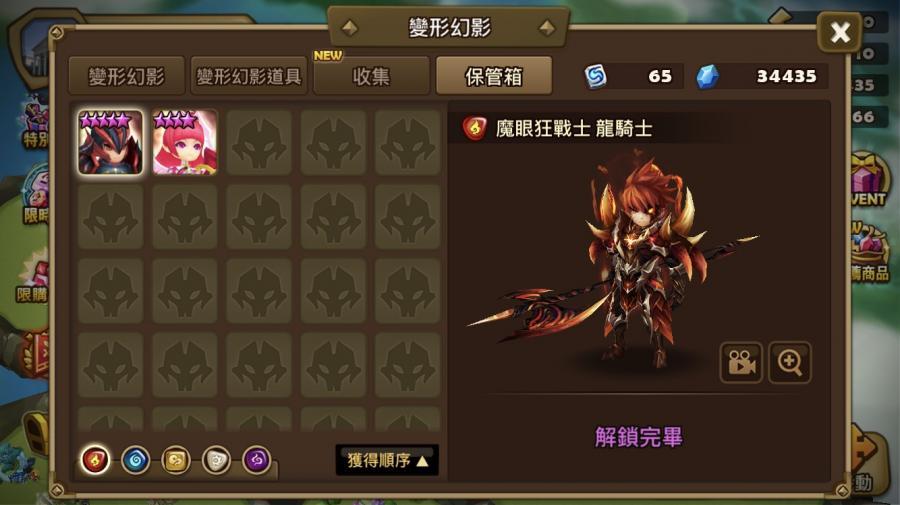The image size is (900, 505).
Task: Select the 保管箱 tab
Action: 494,76
